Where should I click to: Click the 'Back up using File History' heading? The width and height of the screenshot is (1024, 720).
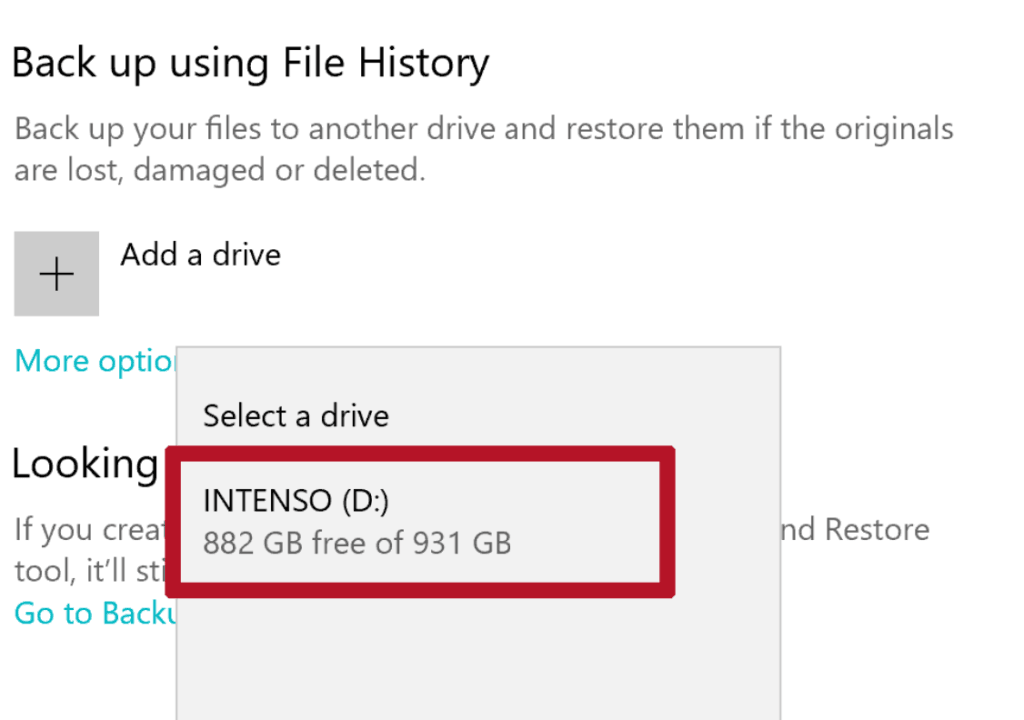pos(250,64)
